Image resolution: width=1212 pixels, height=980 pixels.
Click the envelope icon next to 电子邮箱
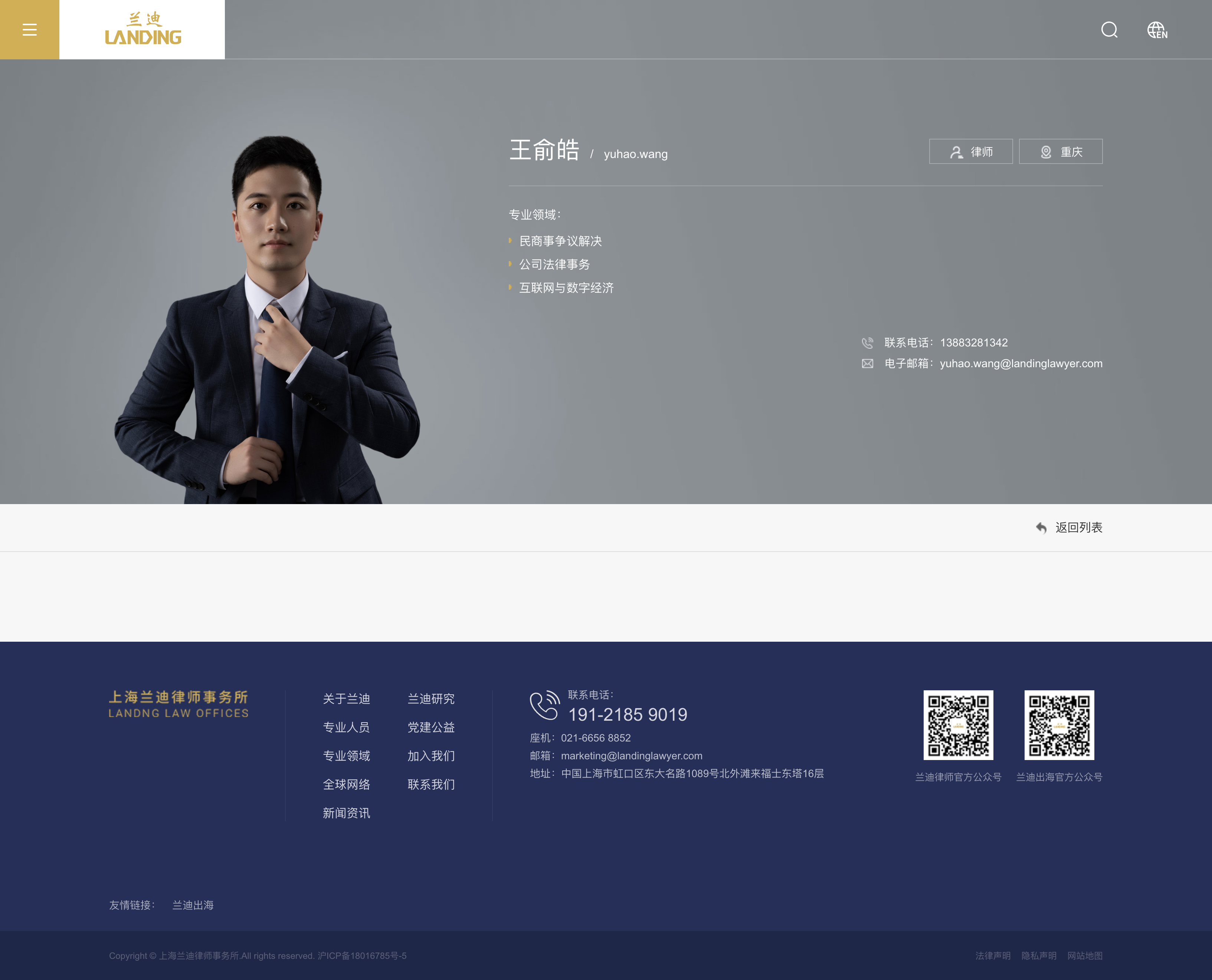[868, 364]
